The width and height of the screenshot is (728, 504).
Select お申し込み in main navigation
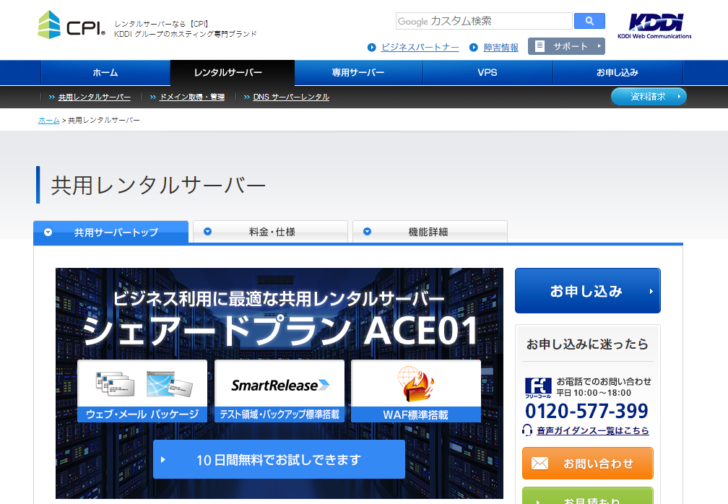coord(617,72)
